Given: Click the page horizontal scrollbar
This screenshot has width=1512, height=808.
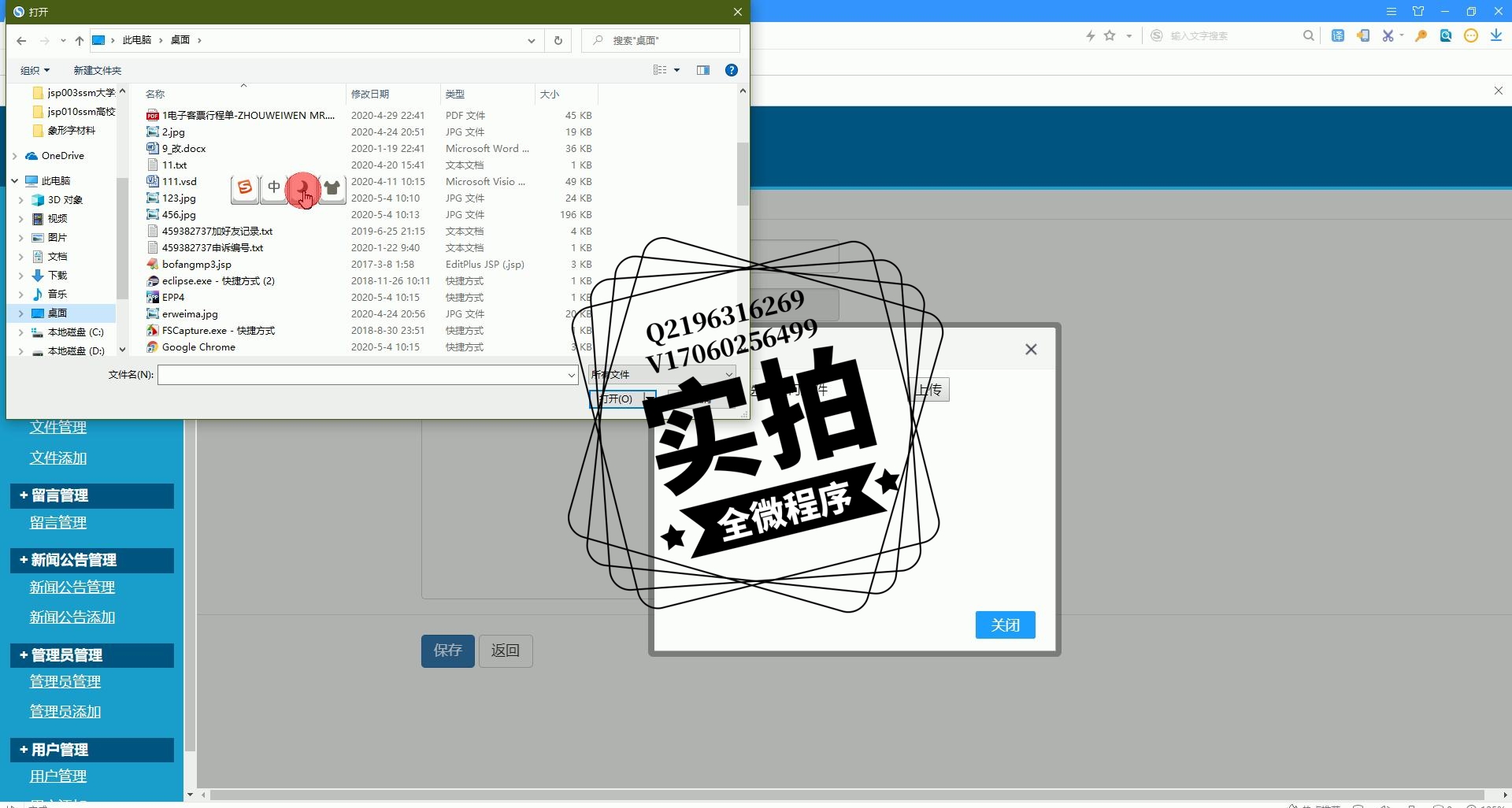Looking at the screenshot, I should click(x=847, y=795).
